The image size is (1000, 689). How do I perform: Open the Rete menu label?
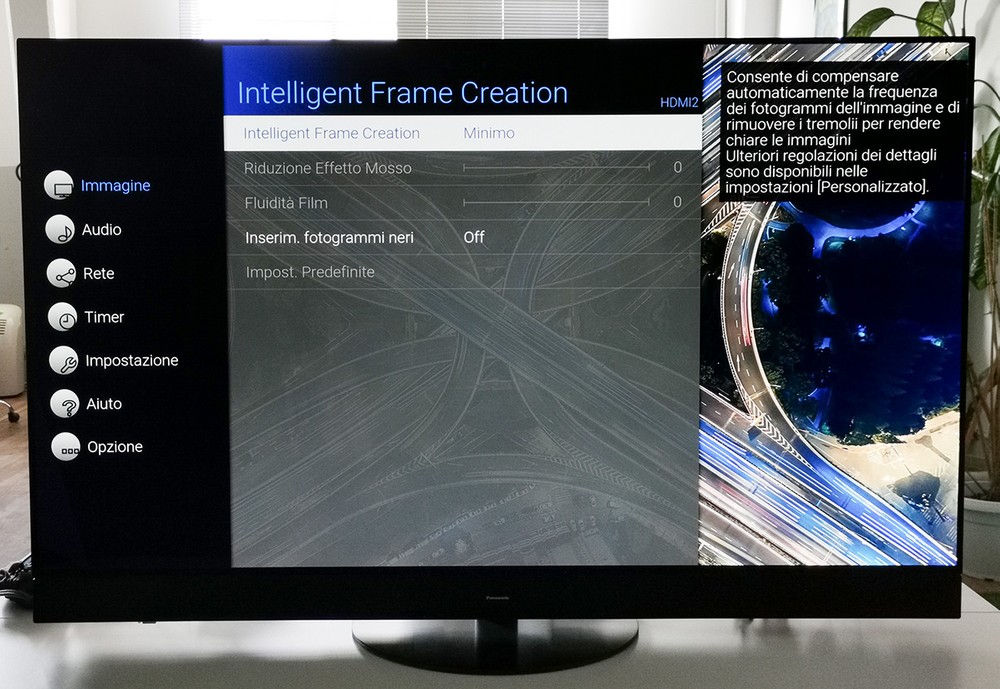(x=98, y=273)
